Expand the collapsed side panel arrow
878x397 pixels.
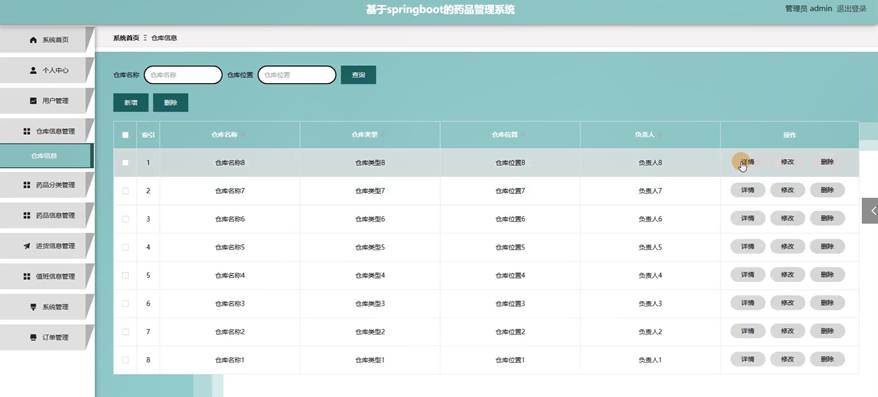click(870, 211)
